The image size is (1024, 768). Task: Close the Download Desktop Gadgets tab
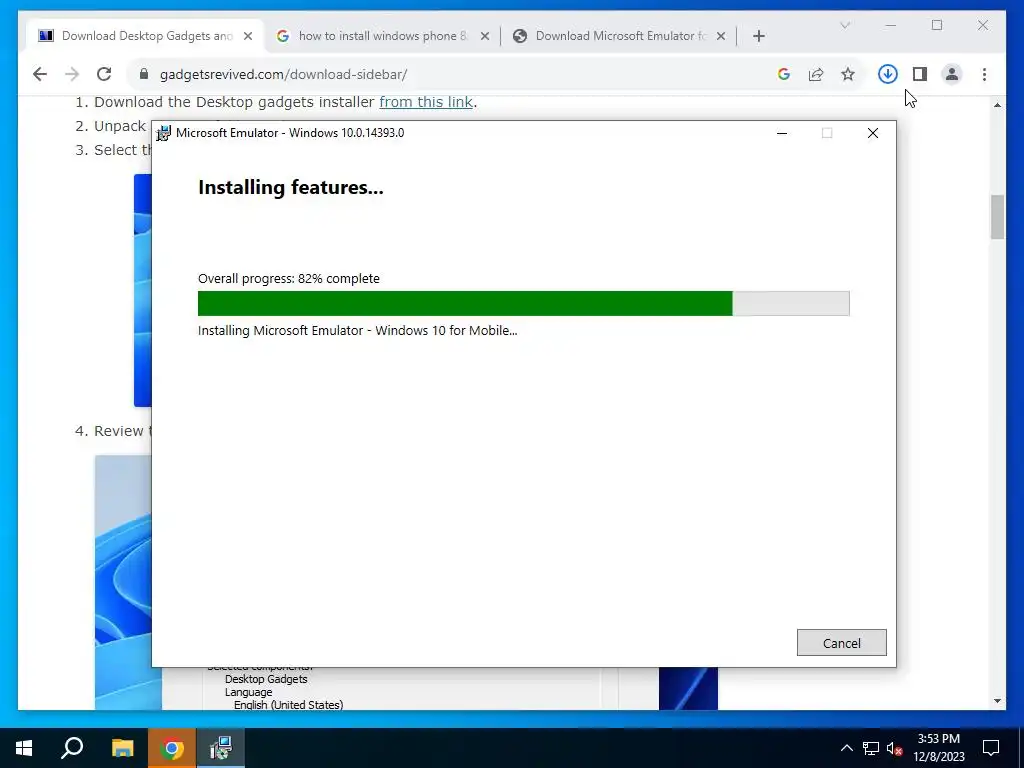[248, 36]
